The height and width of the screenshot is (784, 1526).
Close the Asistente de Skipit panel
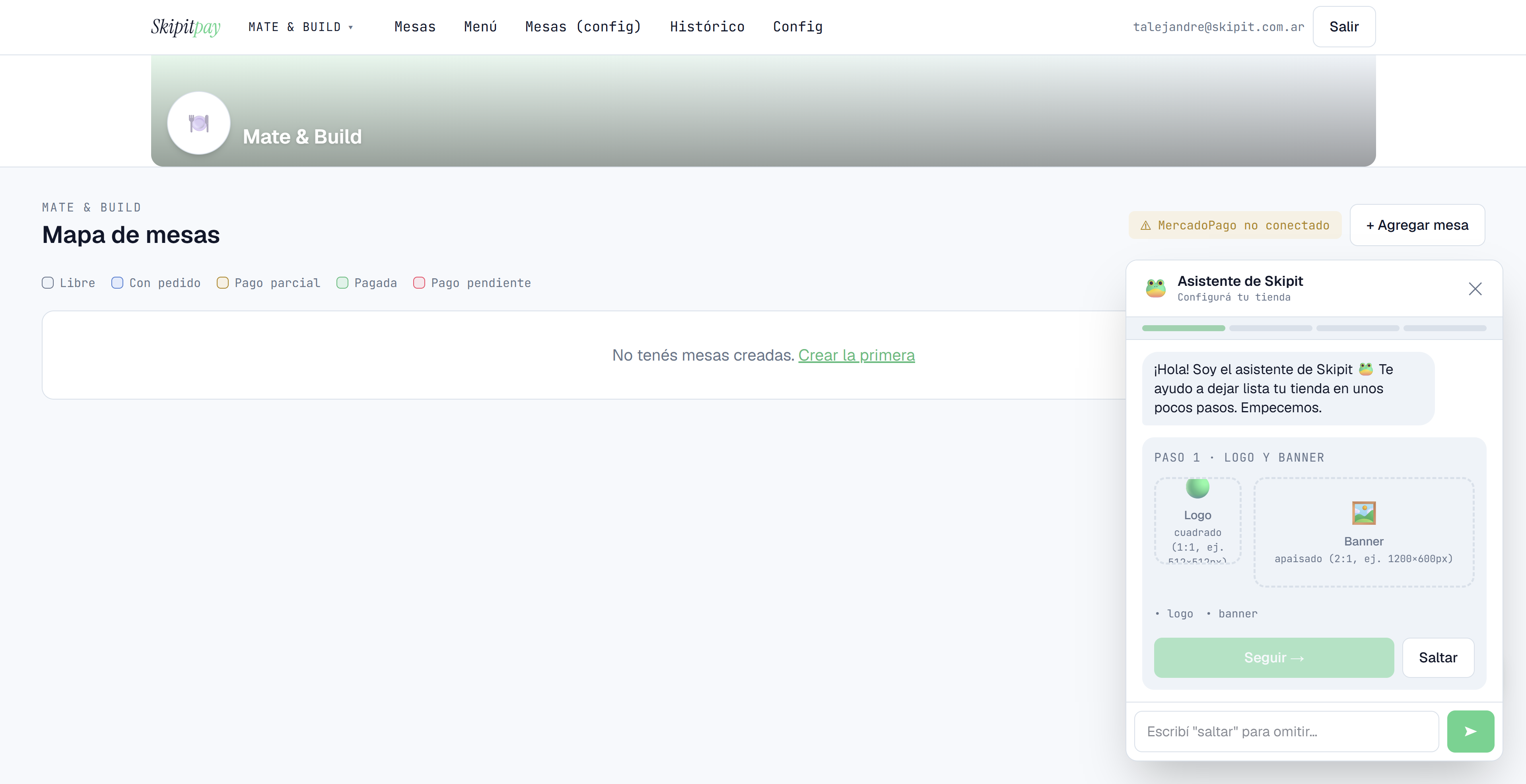(1475, 288)
